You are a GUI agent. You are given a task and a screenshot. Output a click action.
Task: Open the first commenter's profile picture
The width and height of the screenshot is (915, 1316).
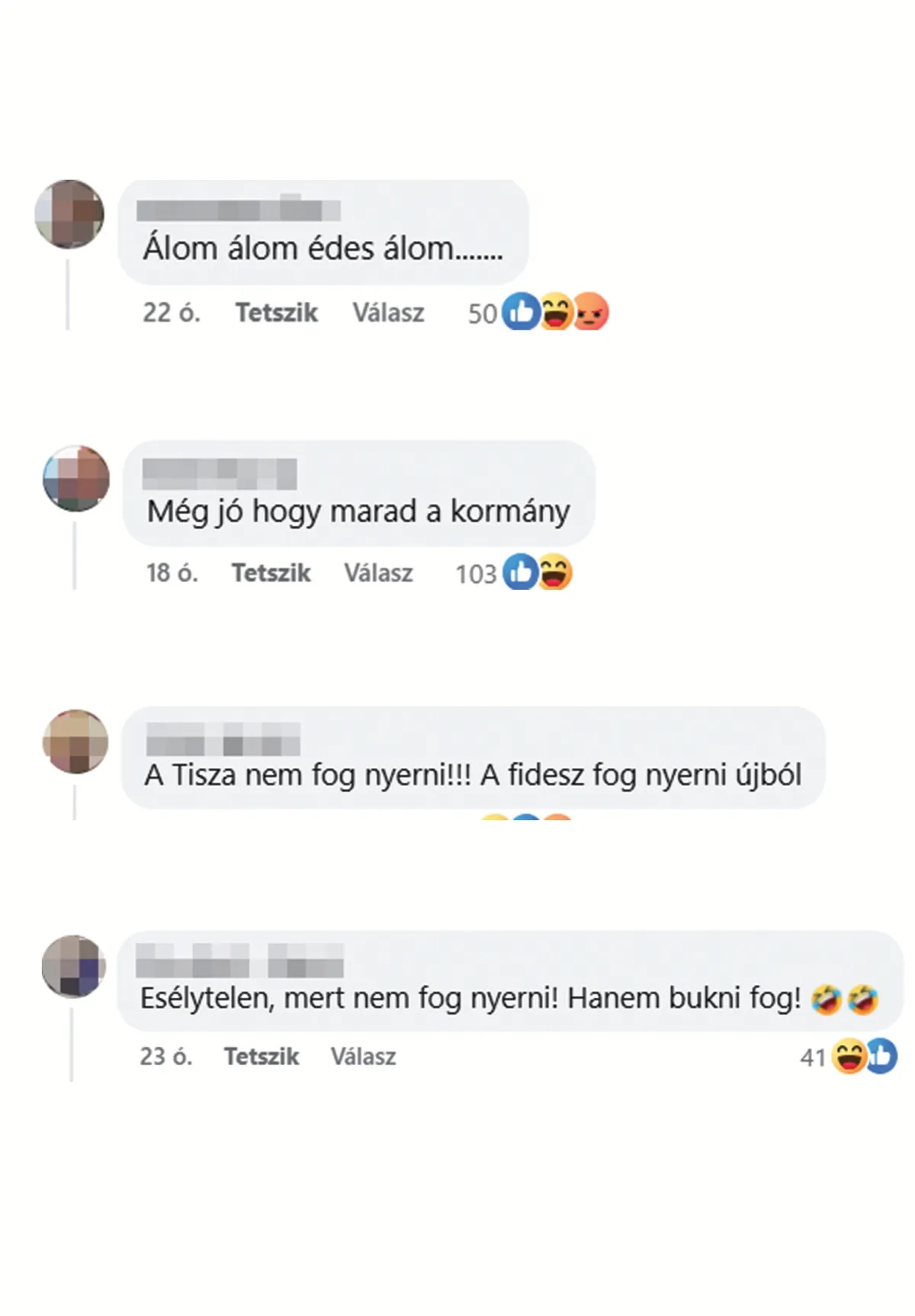69,214
